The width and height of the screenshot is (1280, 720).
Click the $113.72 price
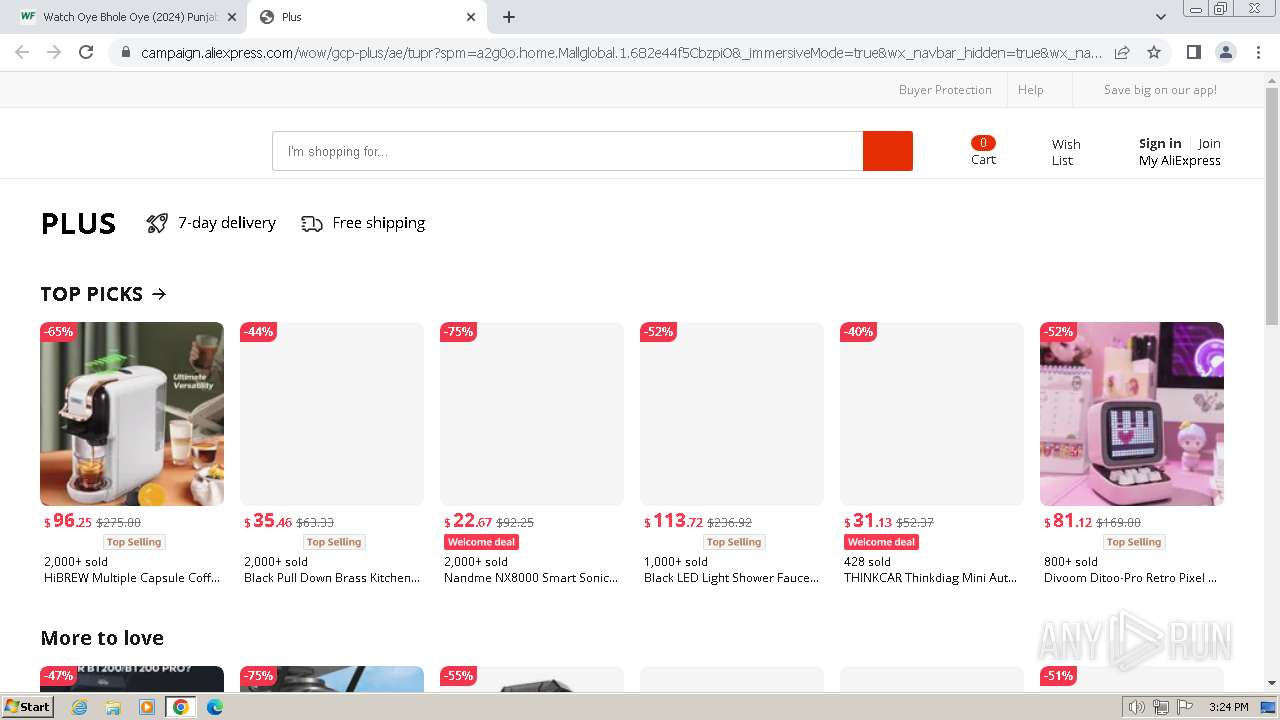coord(673,521)
